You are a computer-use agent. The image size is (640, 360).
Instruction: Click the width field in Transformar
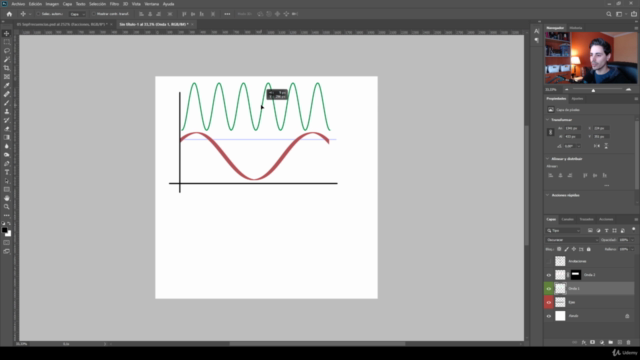(573, 128)
